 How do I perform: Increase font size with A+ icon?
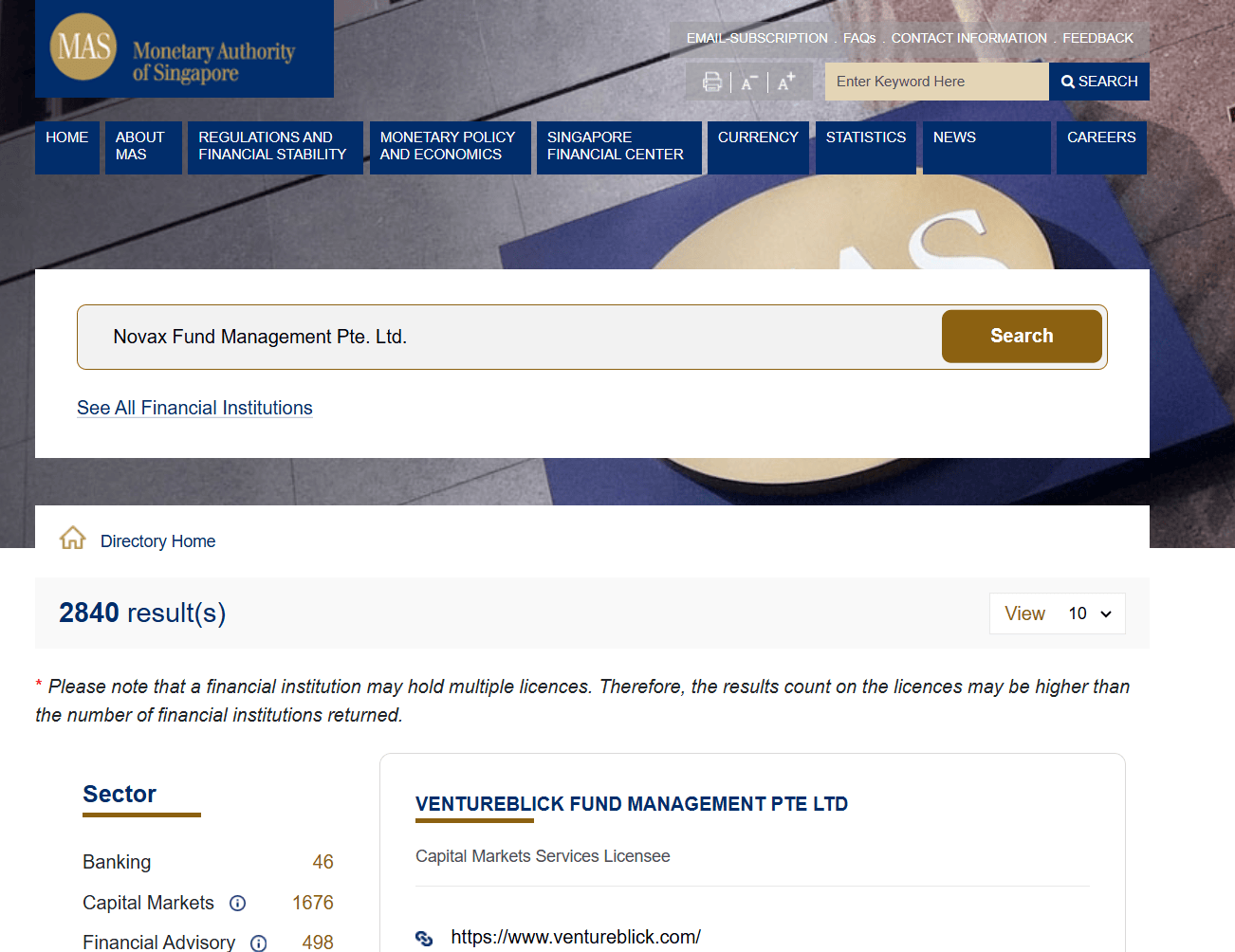pyautogui.click(x=786, y=82)
